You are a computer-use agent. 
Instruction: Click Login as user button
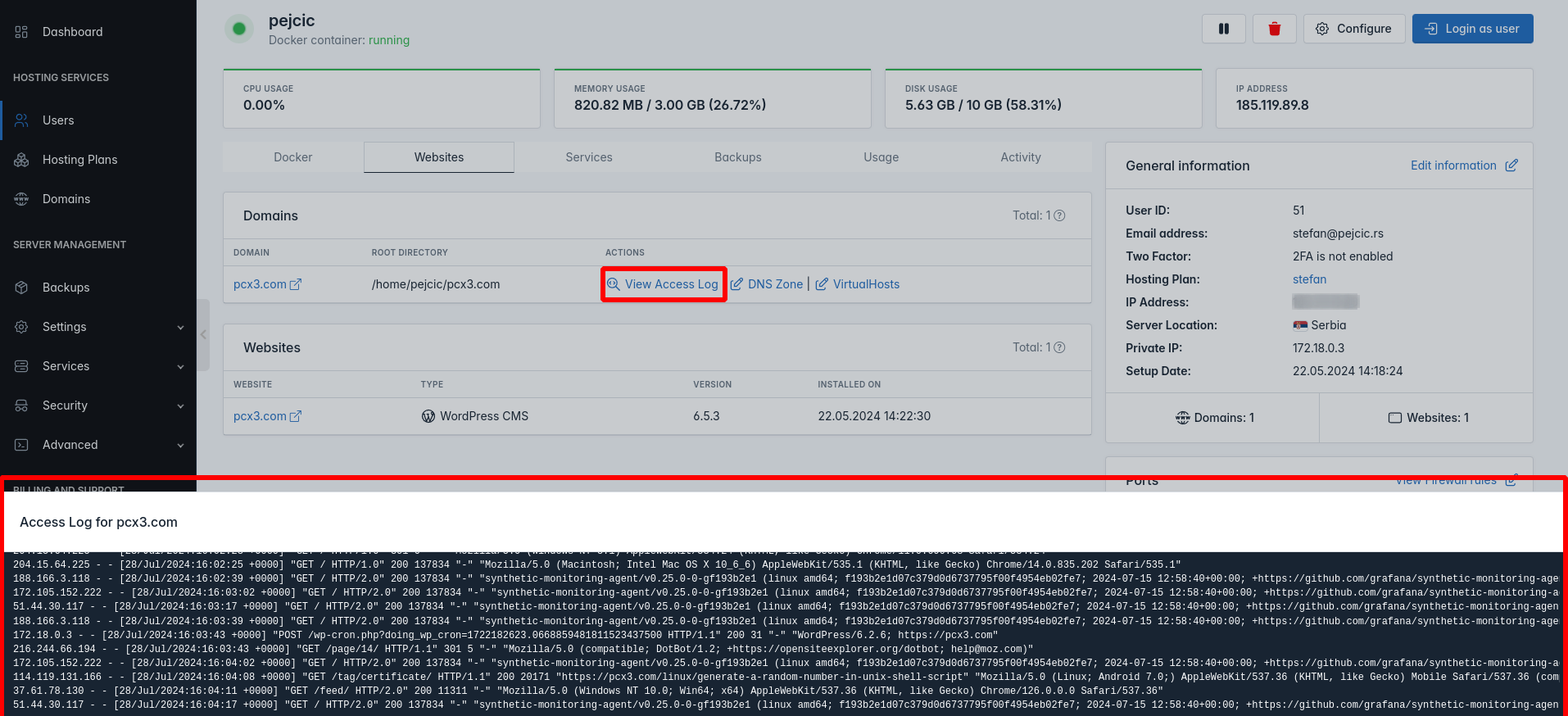tap(1473, 29)
